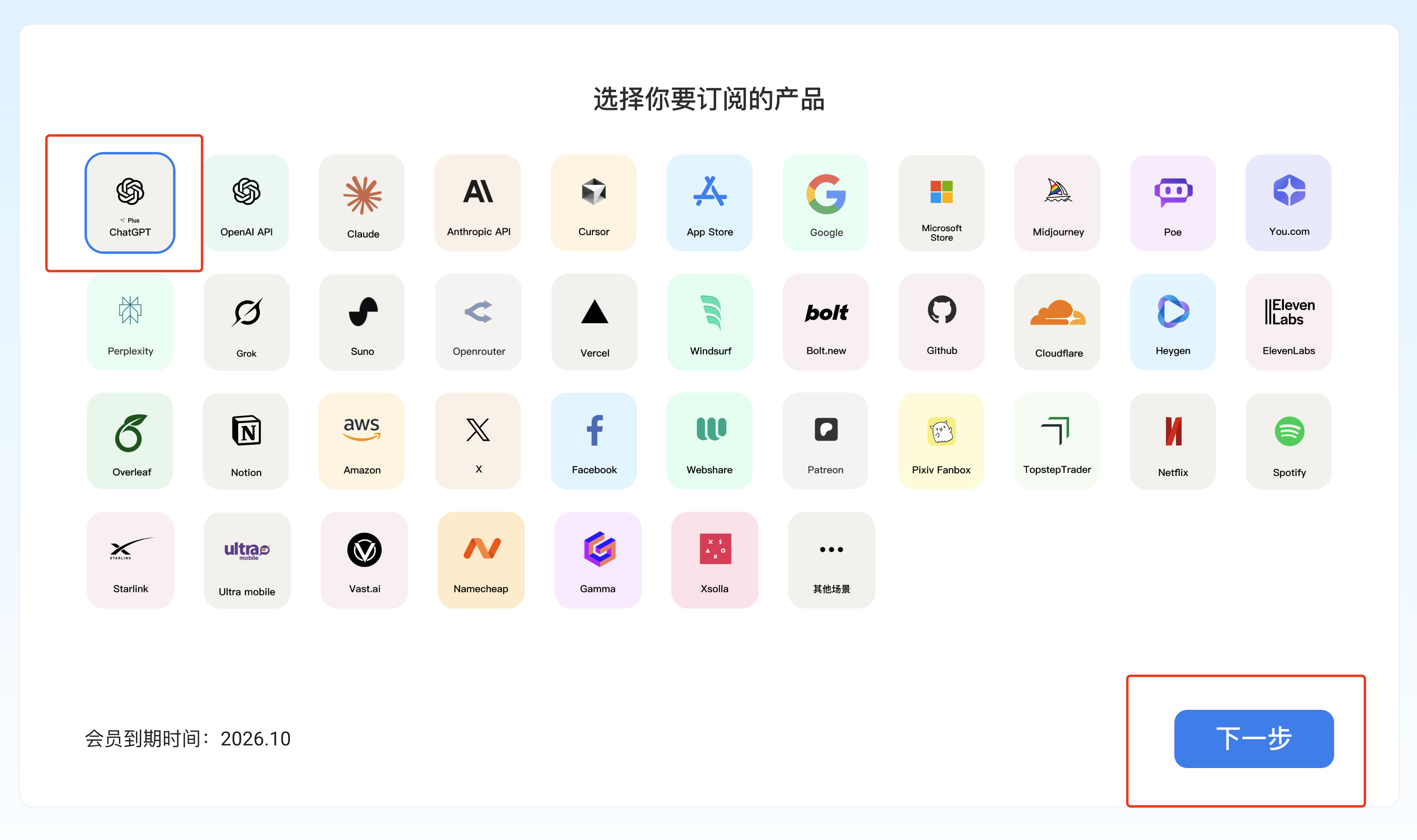Select the ChatGPT Plus product tile
Viewport: 1417px width, 840px height.
tap(130, 203)
